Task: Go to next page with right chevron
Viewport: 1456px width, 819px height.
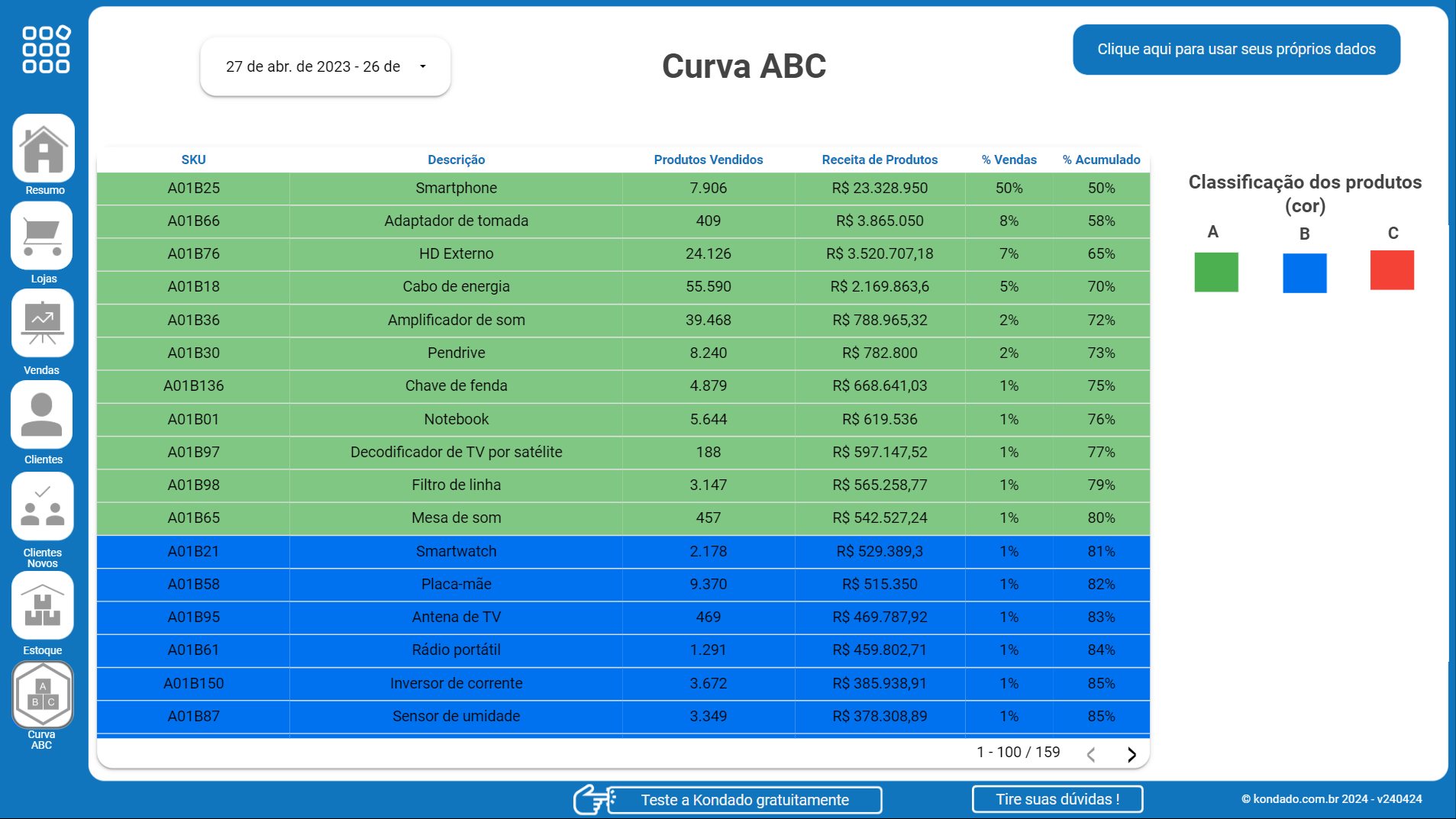Action: pyautogui.click(x=1132, y=753)
